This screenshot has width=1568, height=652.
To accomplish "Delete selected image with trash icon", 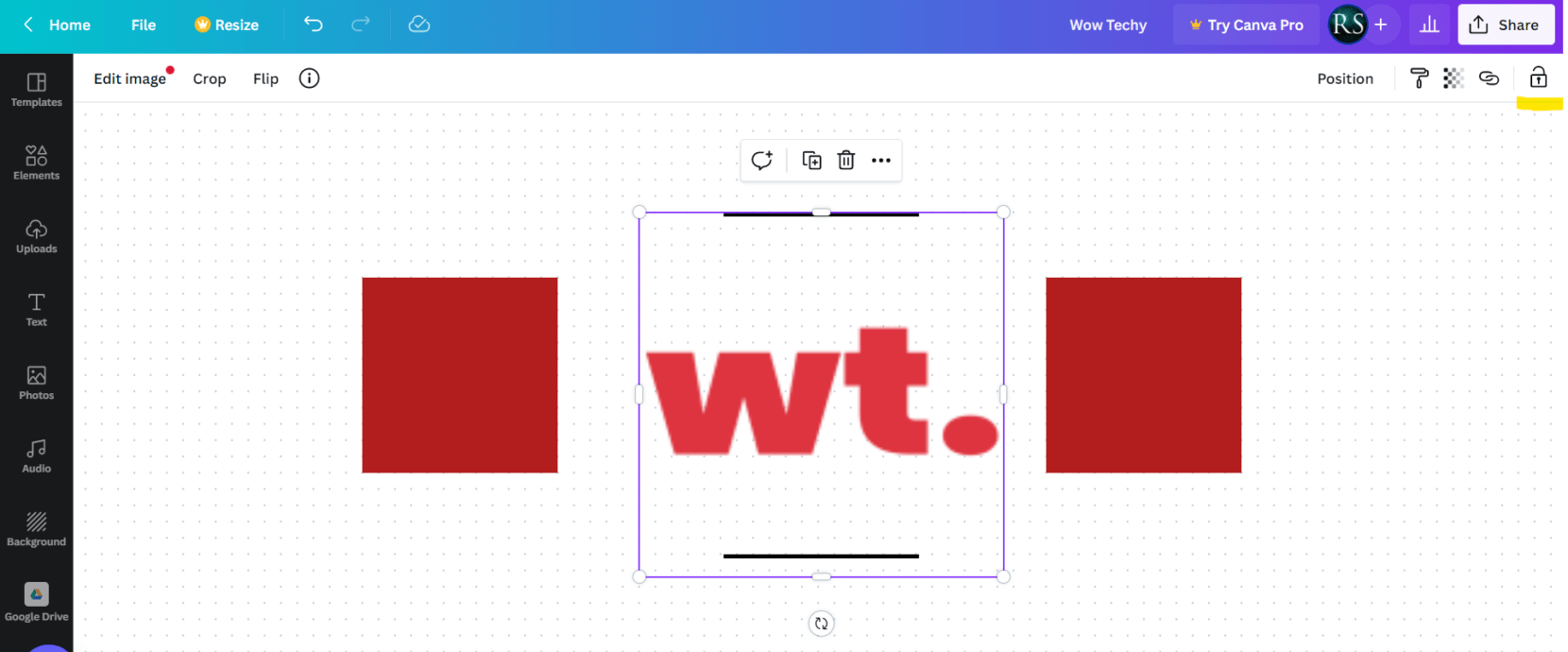I will point(846,161).
